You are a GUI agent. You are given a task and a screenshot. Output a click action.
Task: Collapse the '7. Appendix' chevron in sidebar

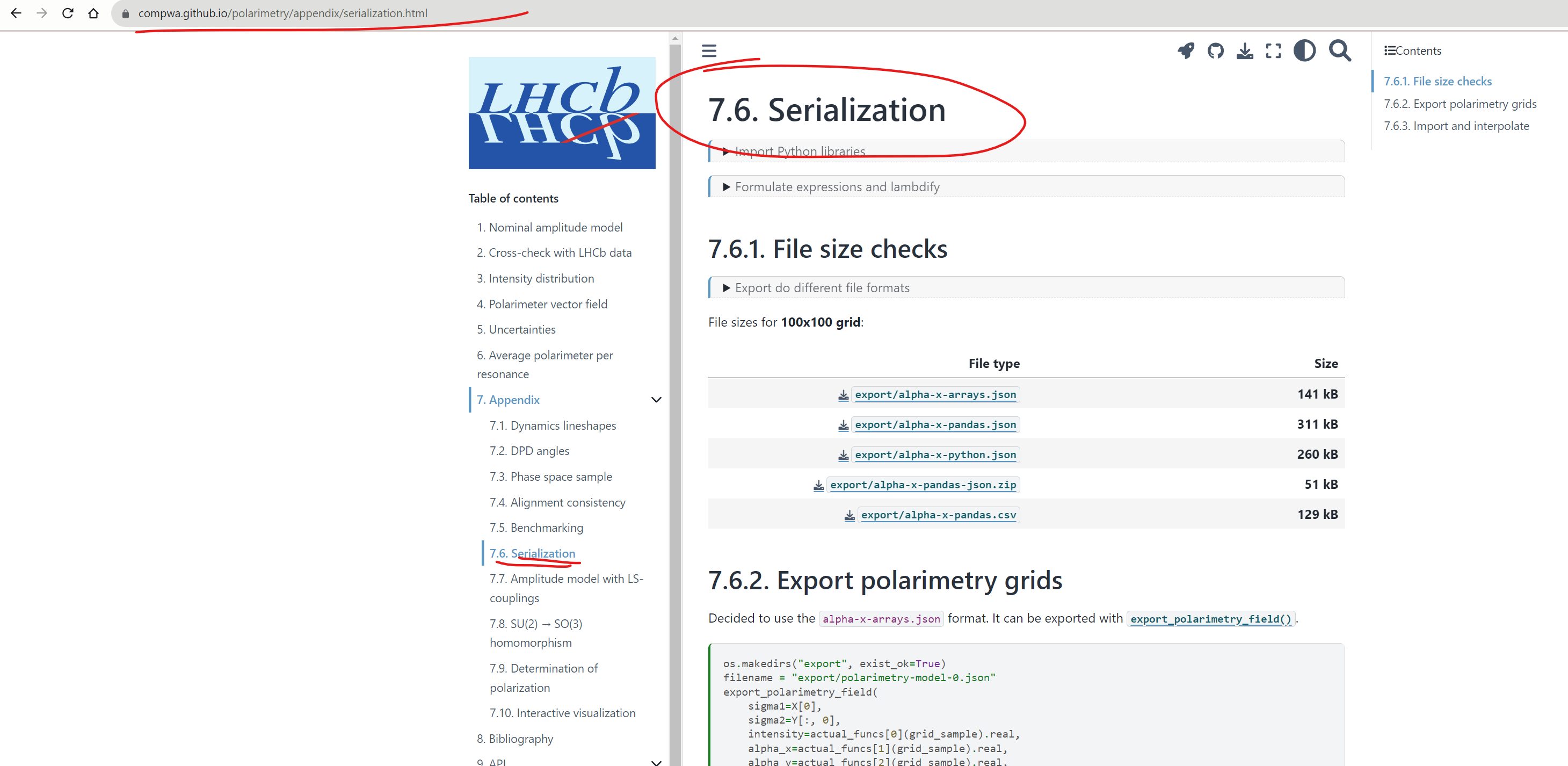[x=656, y=400]
